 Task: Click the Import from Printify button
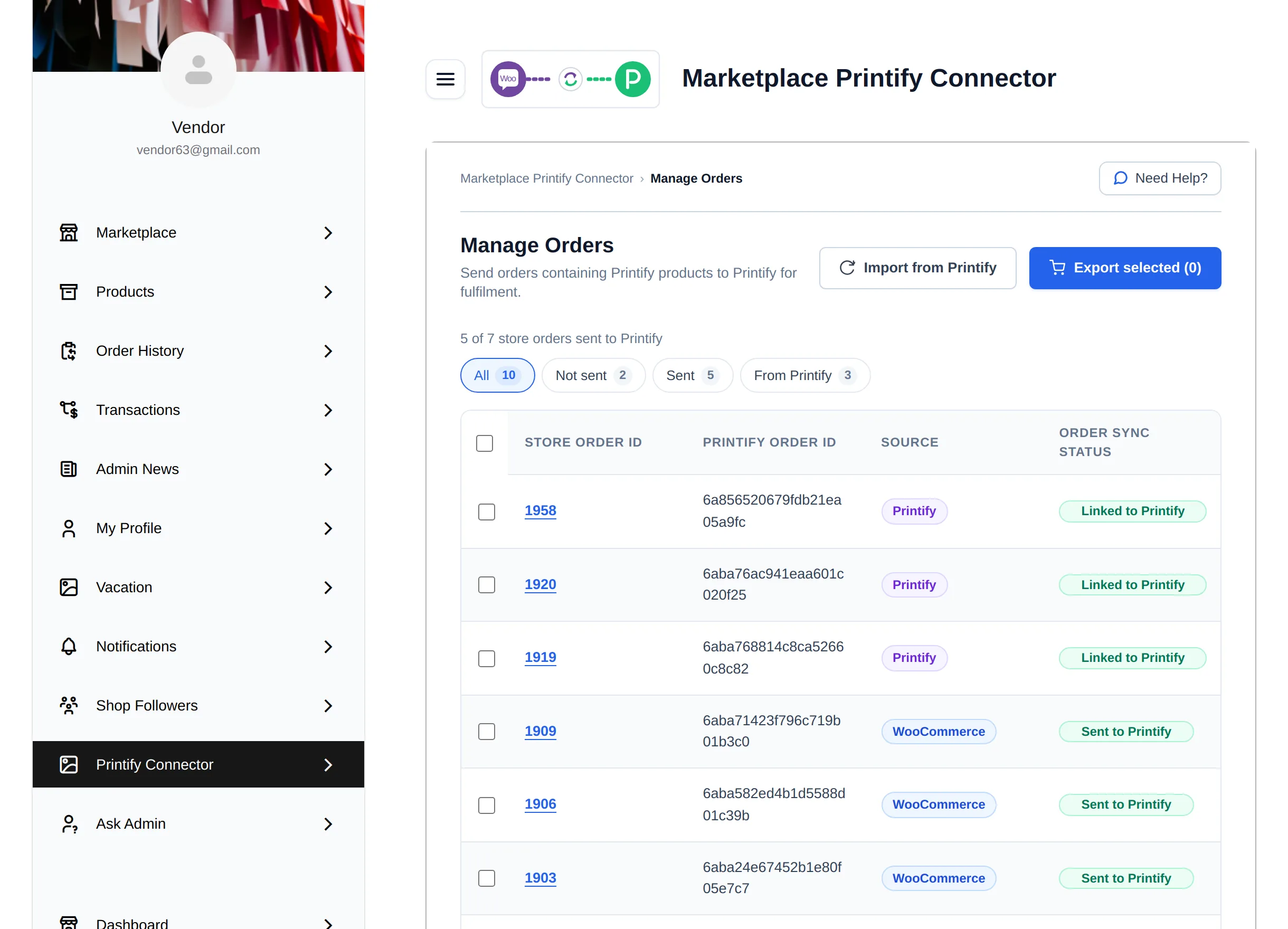(x=917, y=268)
